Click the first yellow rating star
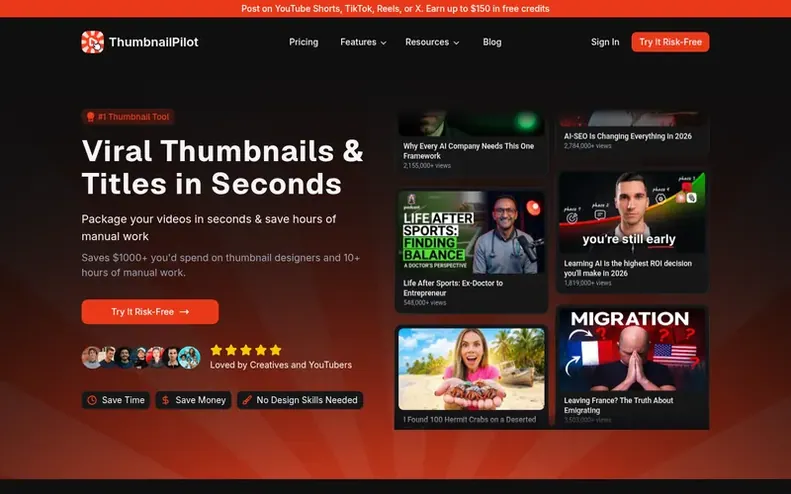The image size is (791, 494). tap(216, 350)
